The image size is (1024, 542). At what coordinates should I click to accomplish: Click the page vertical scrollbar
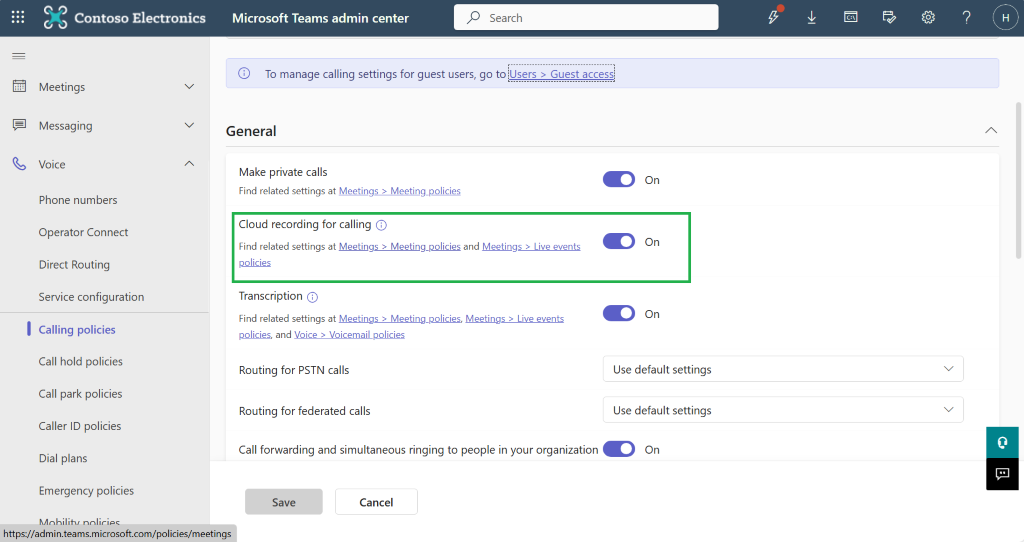1019,180
